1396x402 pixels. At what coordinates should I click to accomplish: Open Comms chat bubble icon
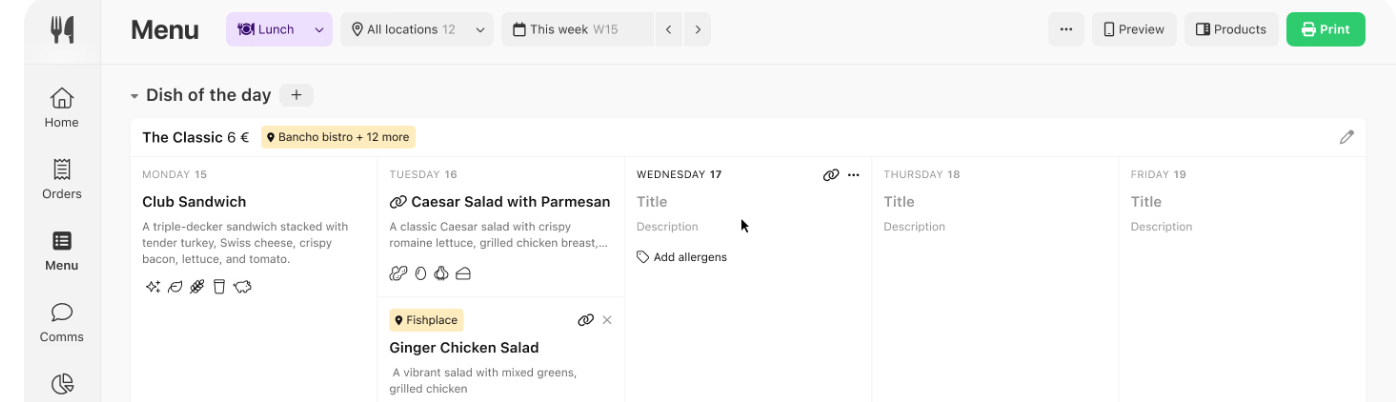62,312
